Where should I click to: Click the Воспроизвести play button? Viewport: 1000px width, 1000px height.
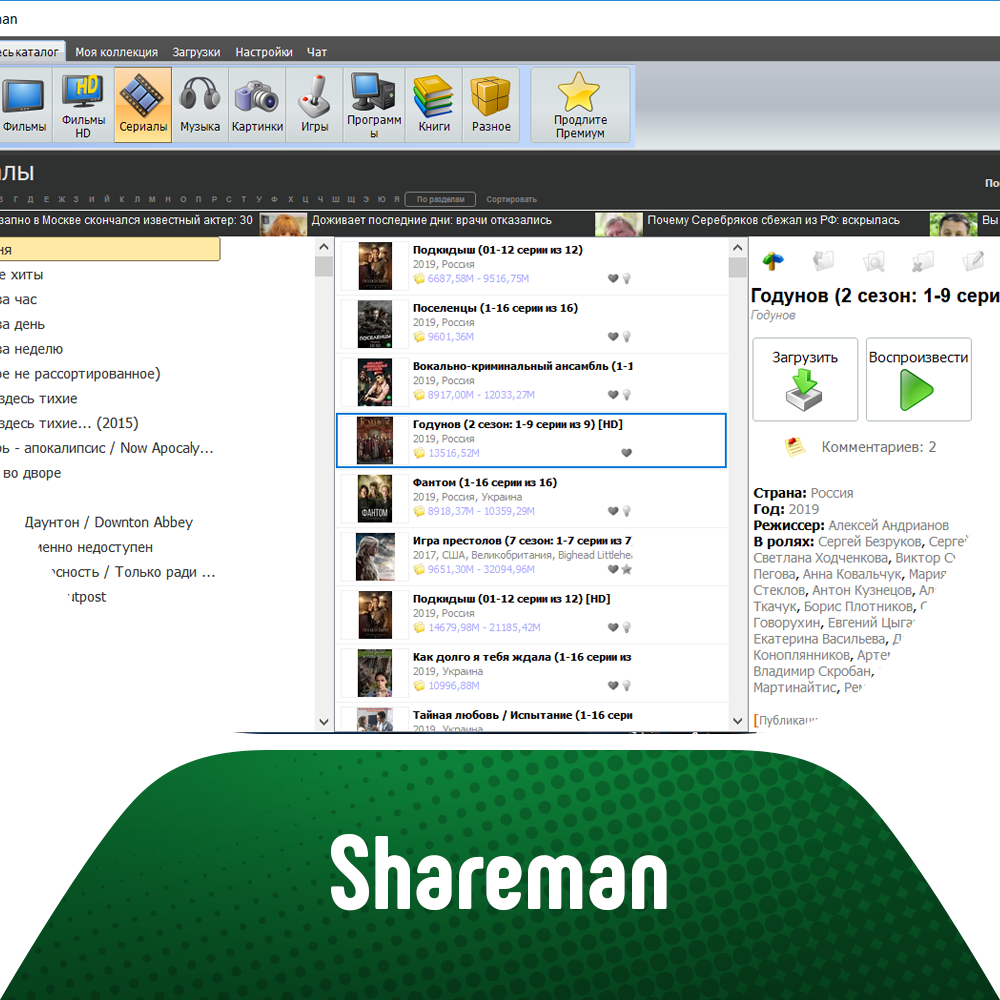918,379
